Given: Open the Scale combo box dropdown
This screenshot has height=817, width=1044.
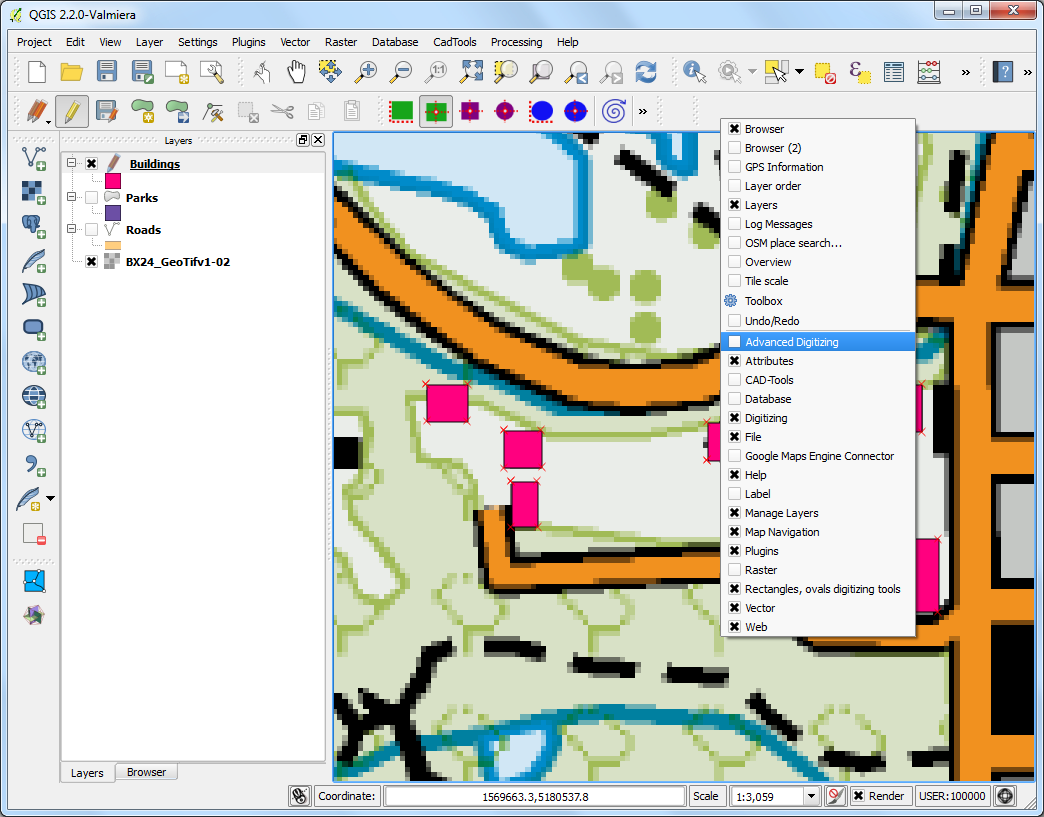Looking at the screenshot, I should click(x=811, y=796).
